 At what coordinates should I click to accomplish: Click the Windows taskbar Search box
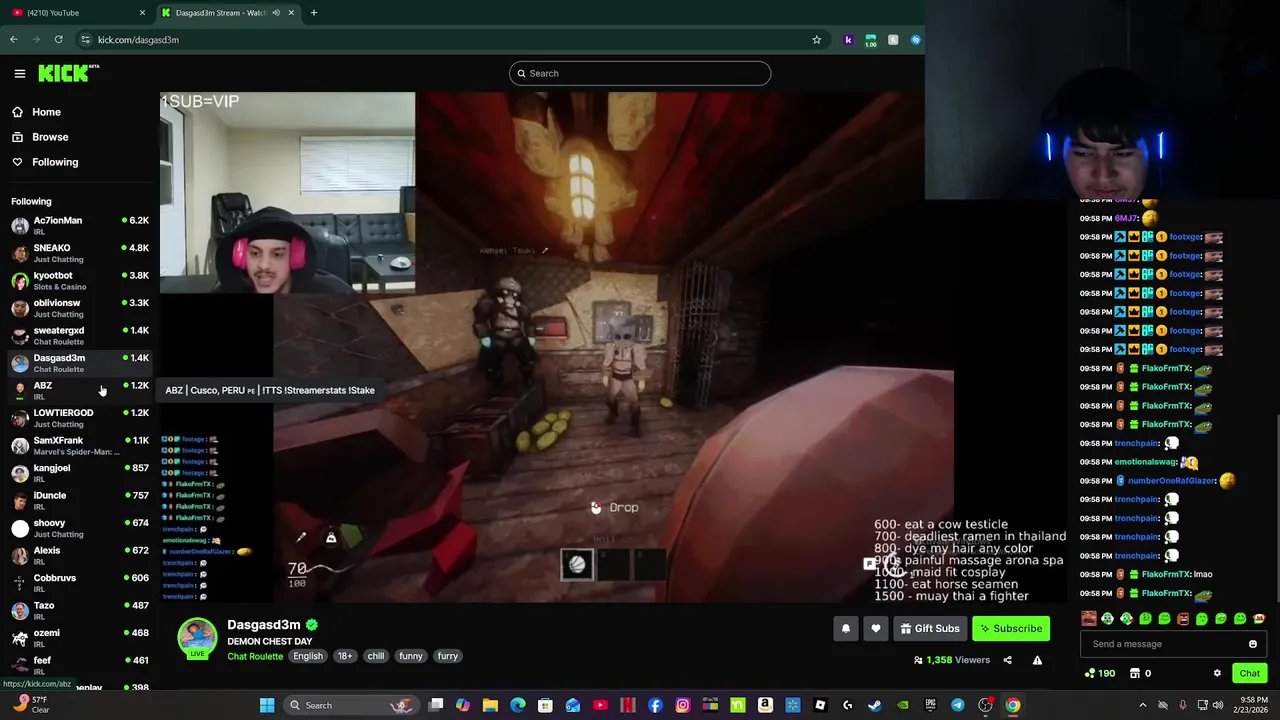coord(350,705)
